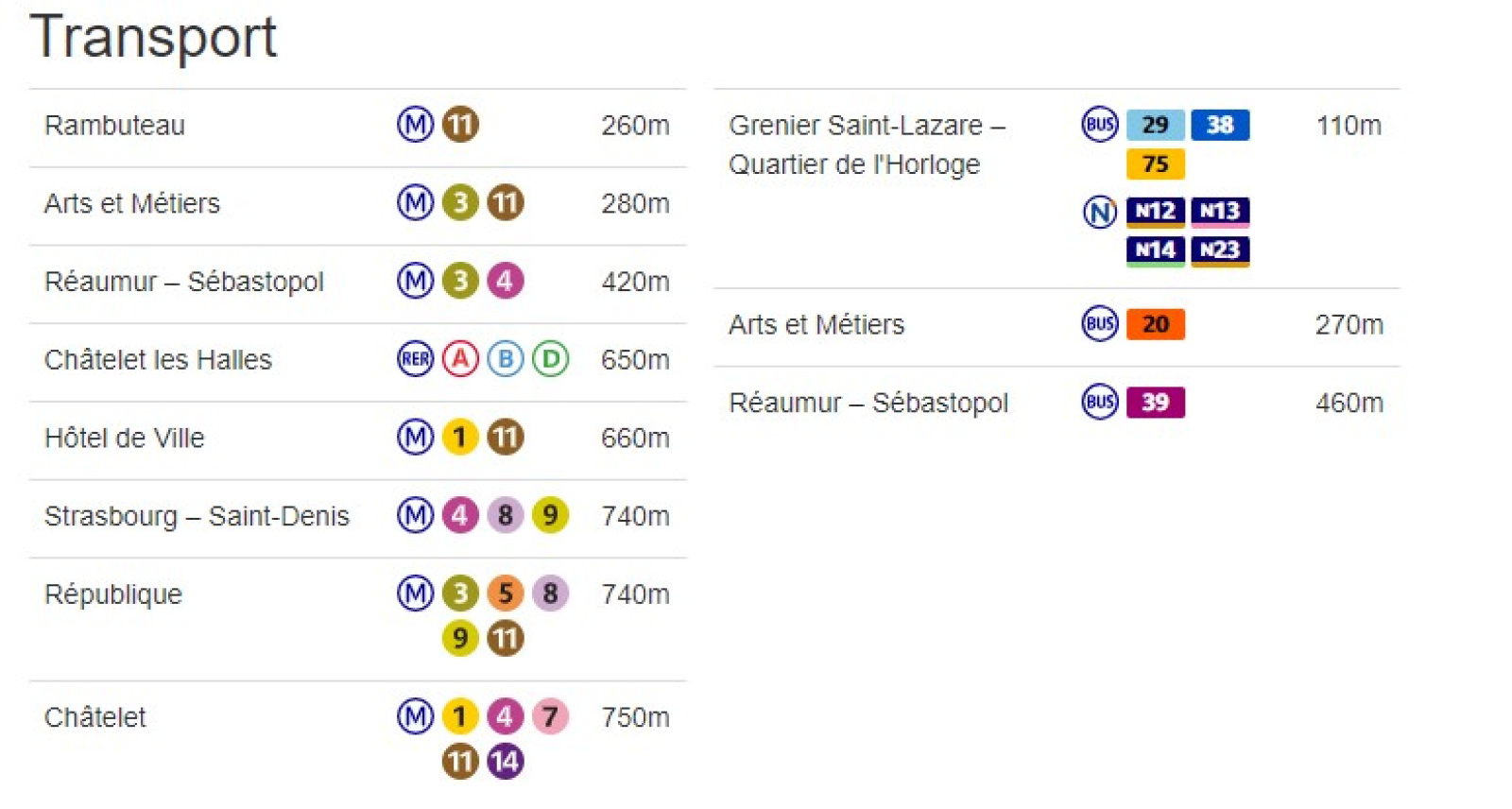1512x809 pixels.
Task: Click the Metro line 7 badge
Action: (551, 716)
